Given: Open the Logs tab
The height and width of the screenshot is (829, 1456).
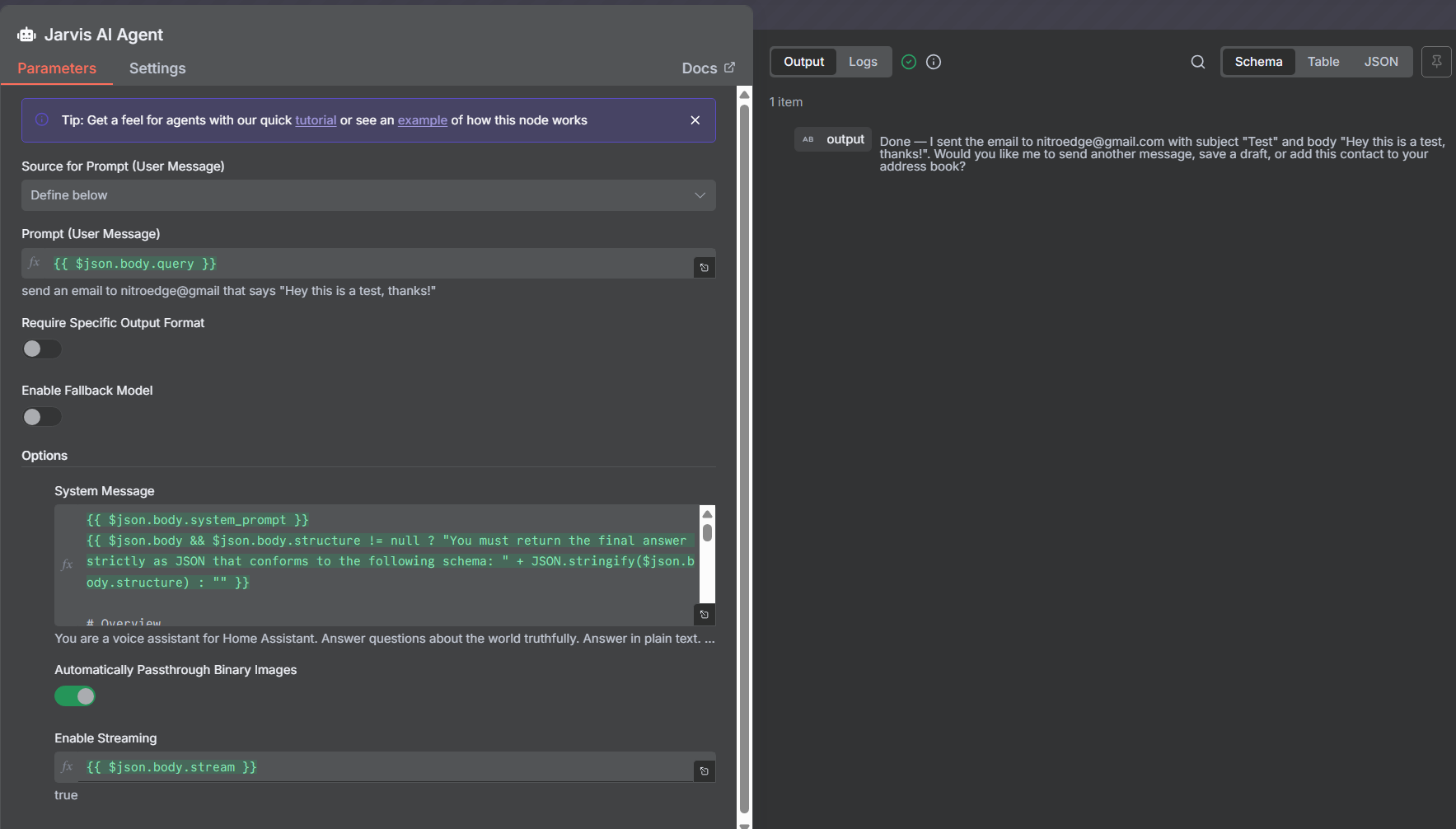Looking at the screenshot, I should [x=863, y=61].
